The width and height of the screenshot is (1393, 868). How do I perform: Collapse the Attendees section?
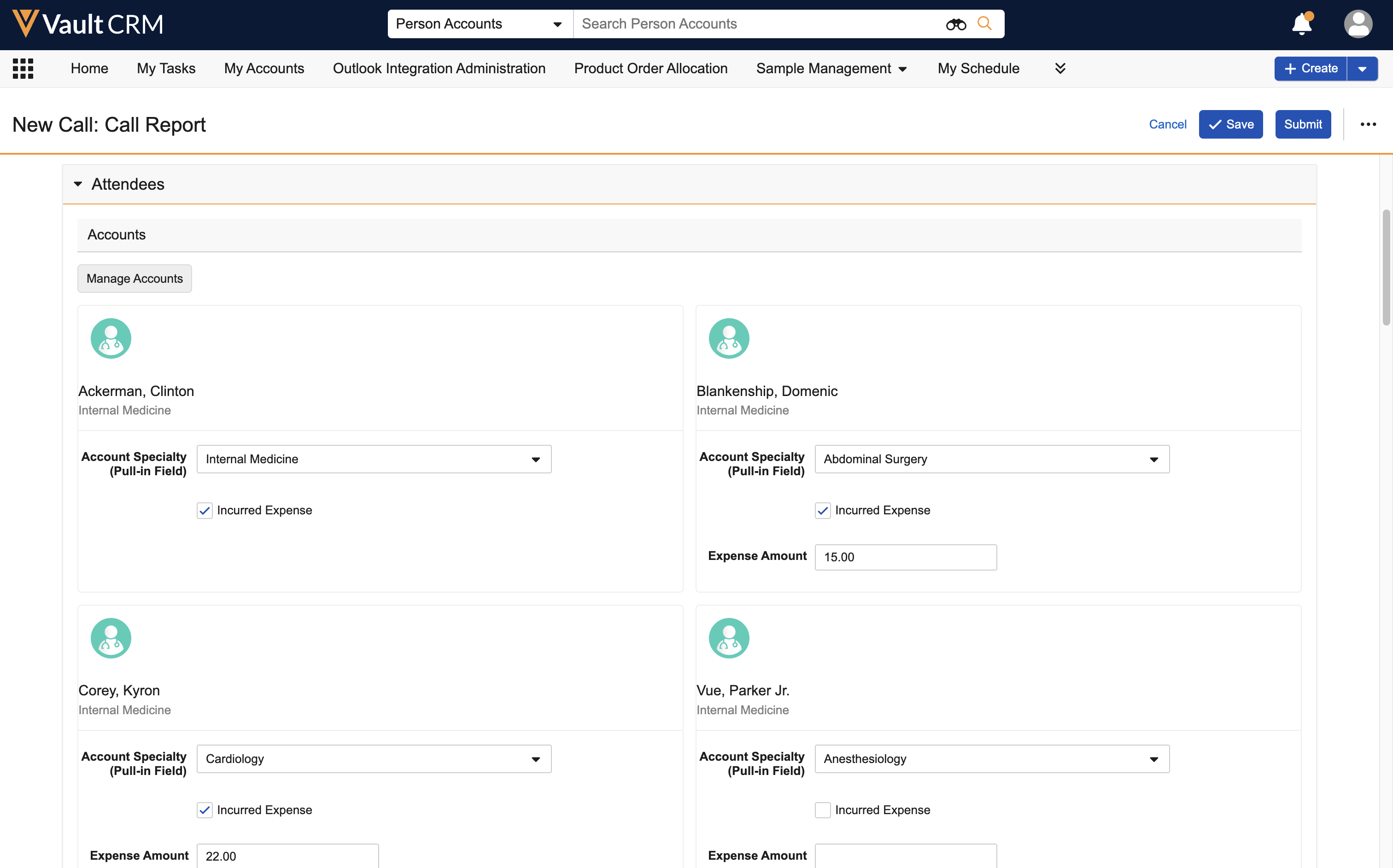[x=78, y=184]
